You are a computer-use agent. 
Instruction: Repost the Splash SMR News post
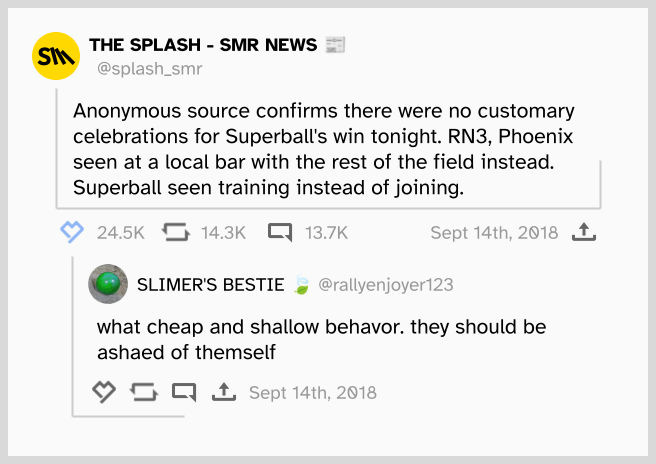click(174, 233)
